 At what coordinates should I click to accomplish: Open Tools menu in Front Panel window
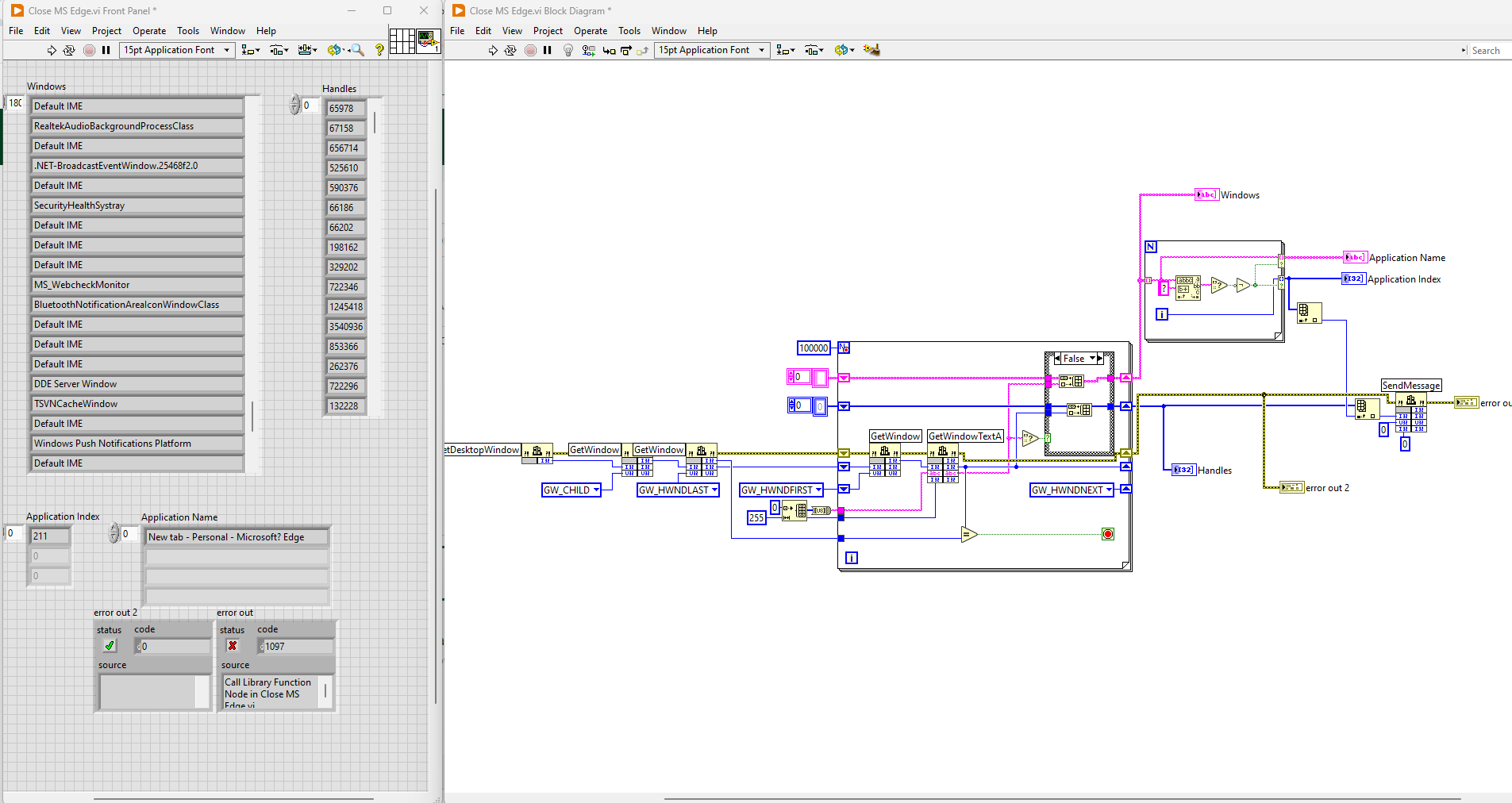(187, 31)
